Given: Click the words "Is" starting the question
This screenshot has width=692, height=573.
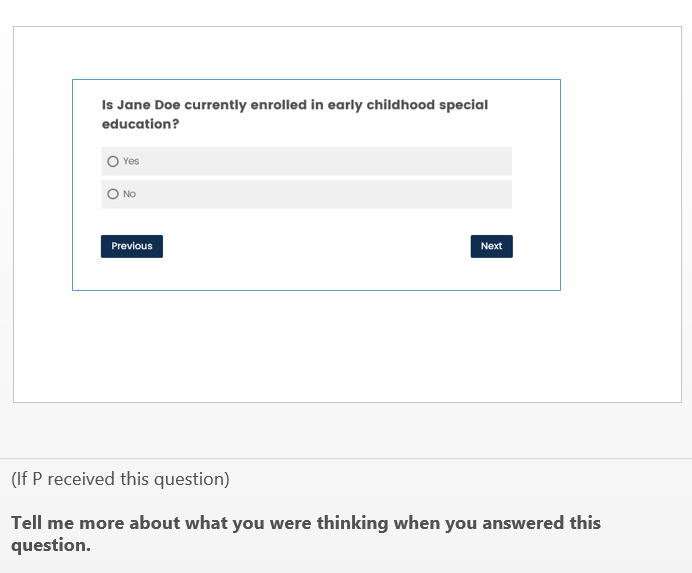Looking at the screenshot, I should 107,105.
